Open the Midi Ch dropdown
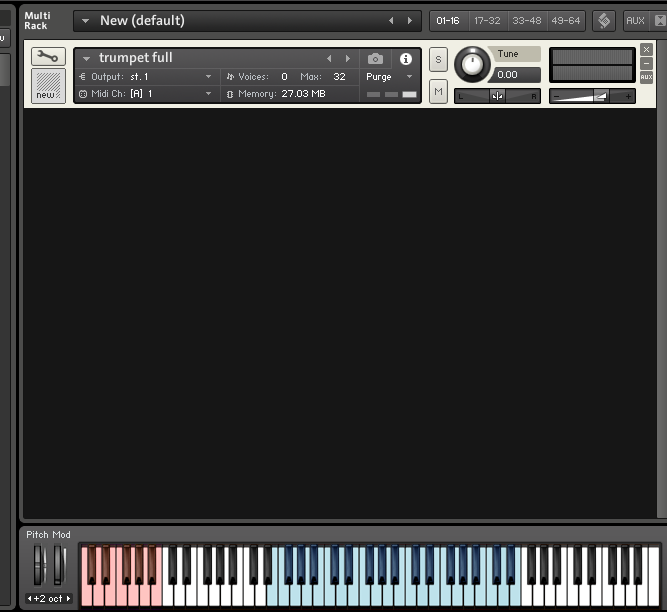The width and height of the screenshot is (667, 612). (x=208, y=94)
